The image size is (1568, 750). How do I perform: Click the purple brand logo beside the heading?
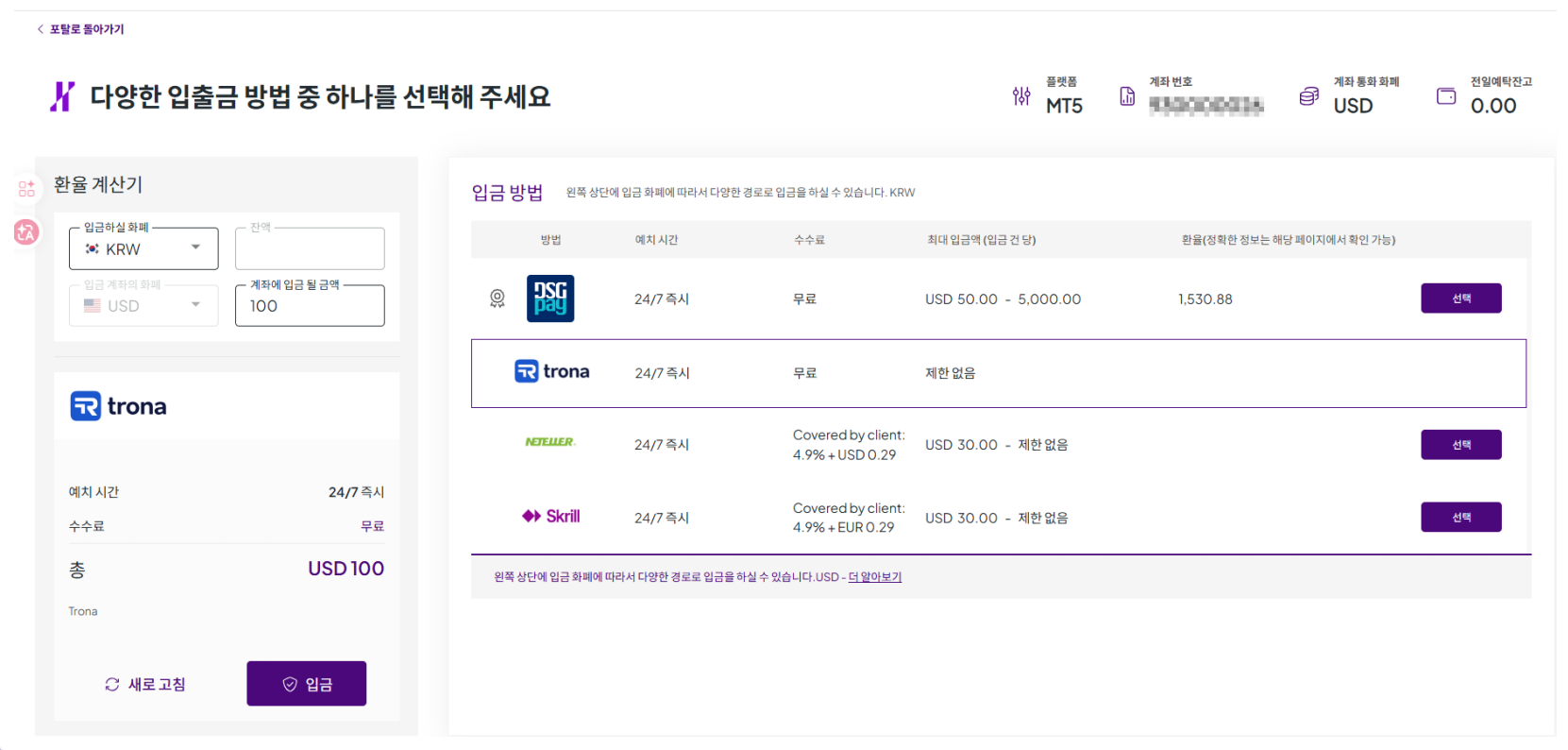coord(62,96)
